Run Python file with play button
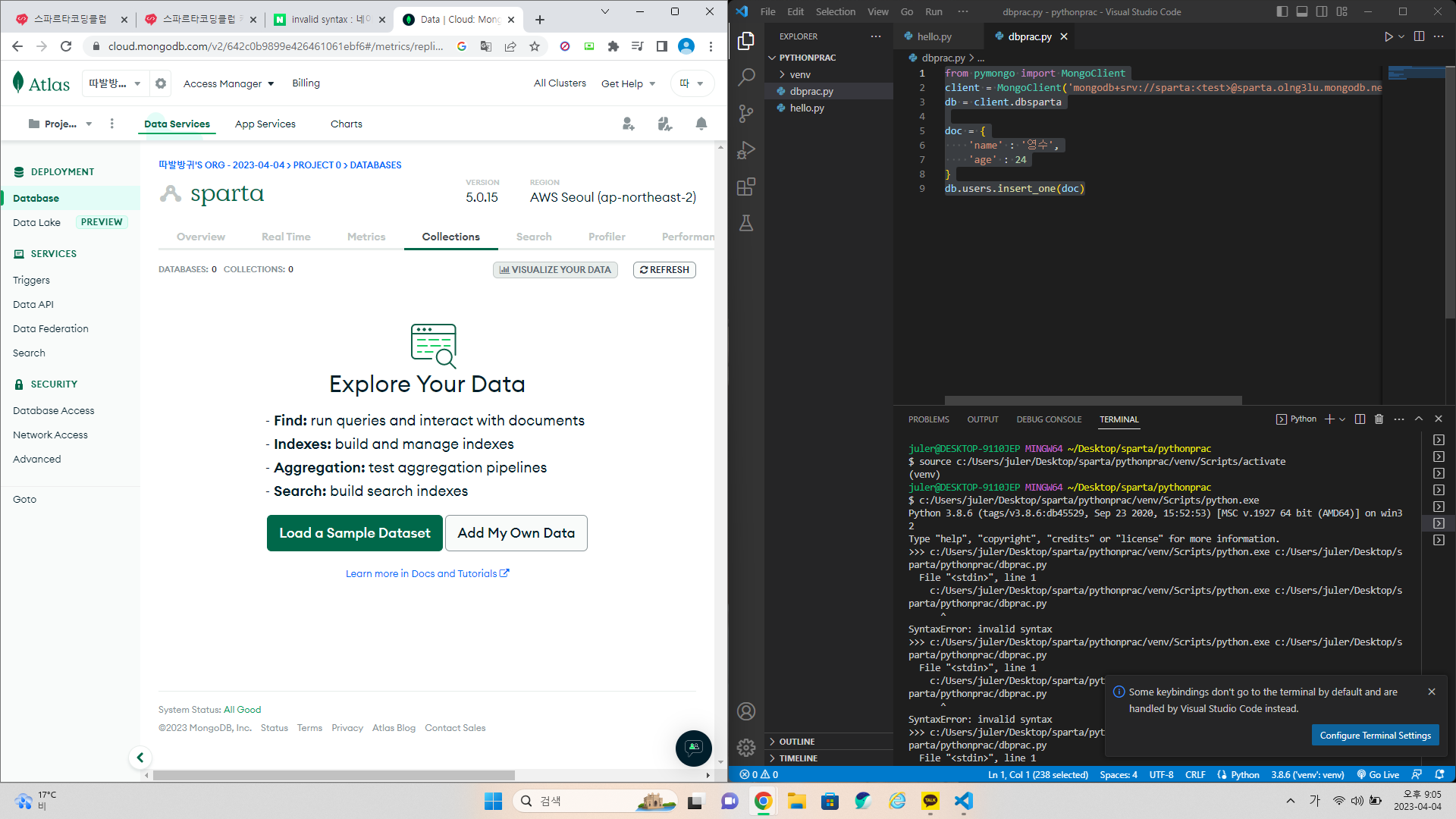Image resolution: width=1456 pixels, height=819 pixels. click(1389, 36)
